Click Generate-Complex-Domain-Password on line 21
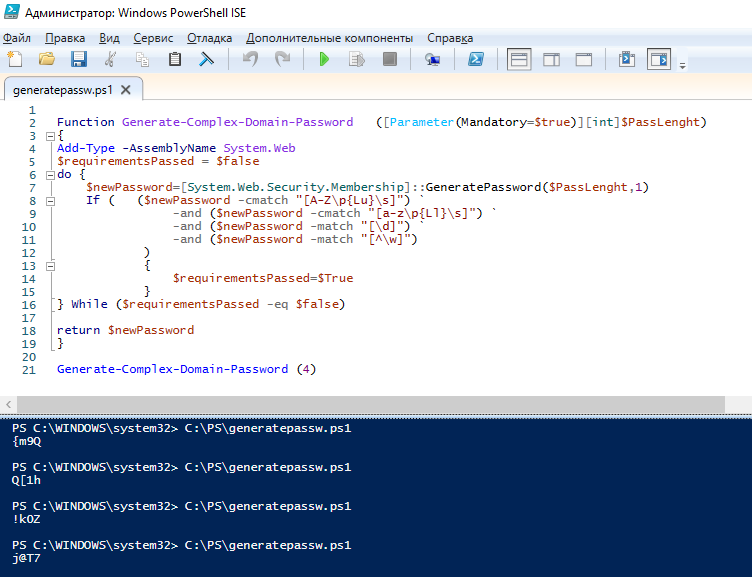This screenshot has height=577, width=752. (x=173, y=369)
